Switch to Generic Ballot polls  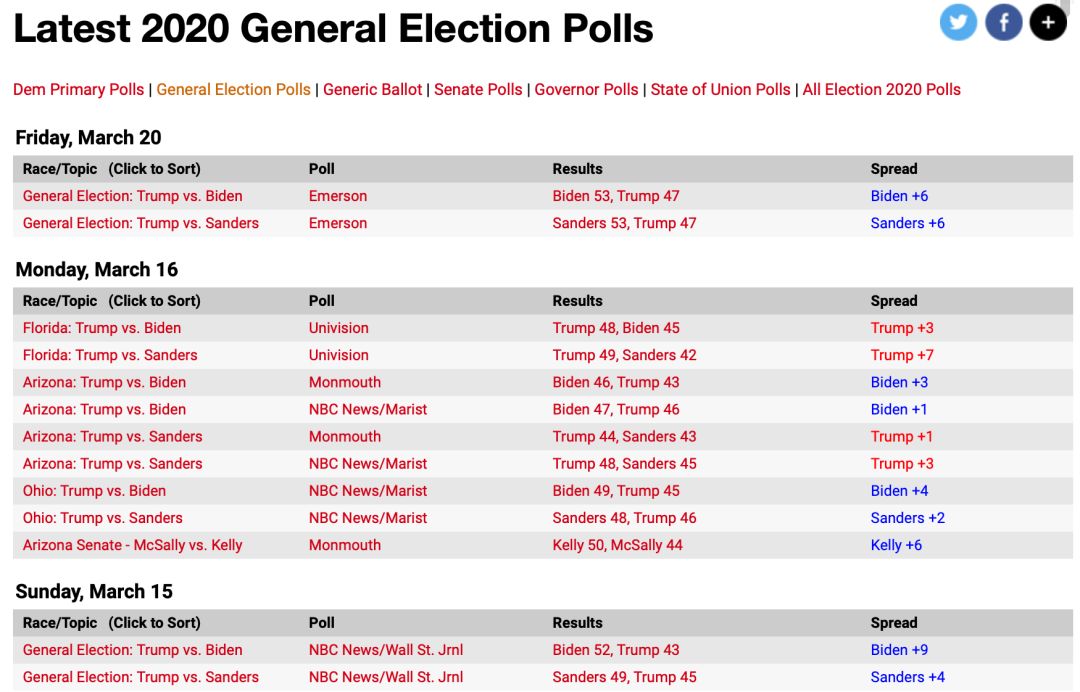point(373,90)
